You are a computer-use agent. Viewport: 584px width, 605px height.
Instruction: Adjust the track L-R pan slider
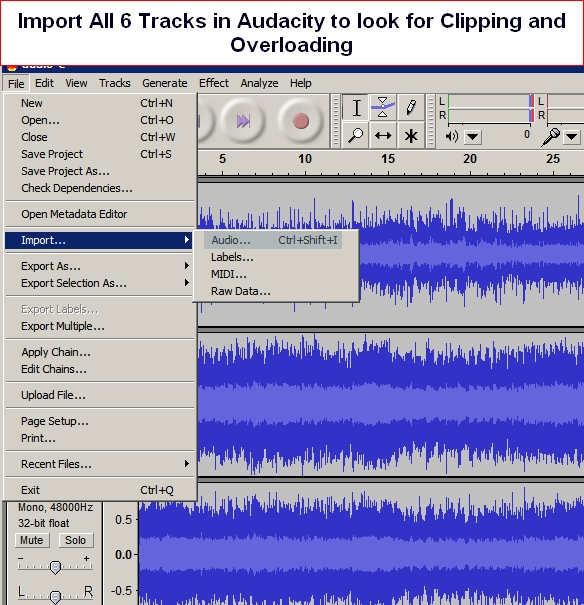55,596
